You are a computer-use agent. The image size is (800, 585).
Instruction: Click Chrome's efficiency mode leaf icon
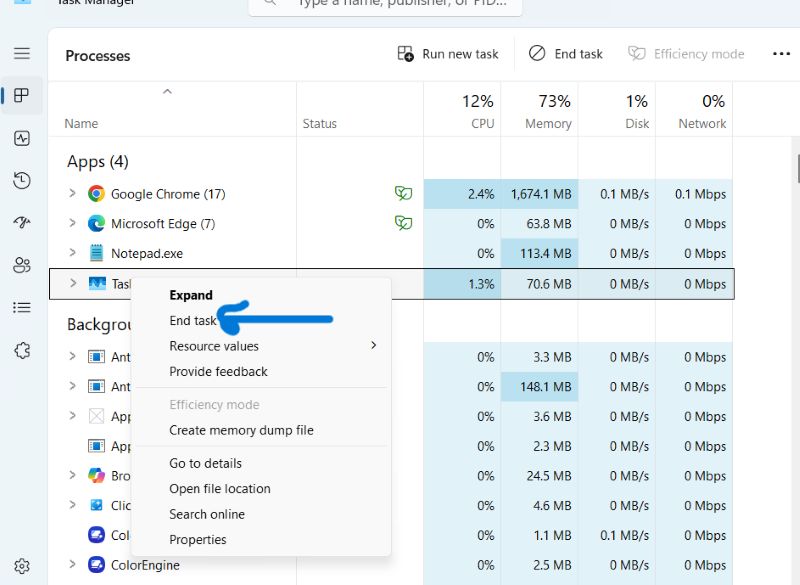(403, 193)
